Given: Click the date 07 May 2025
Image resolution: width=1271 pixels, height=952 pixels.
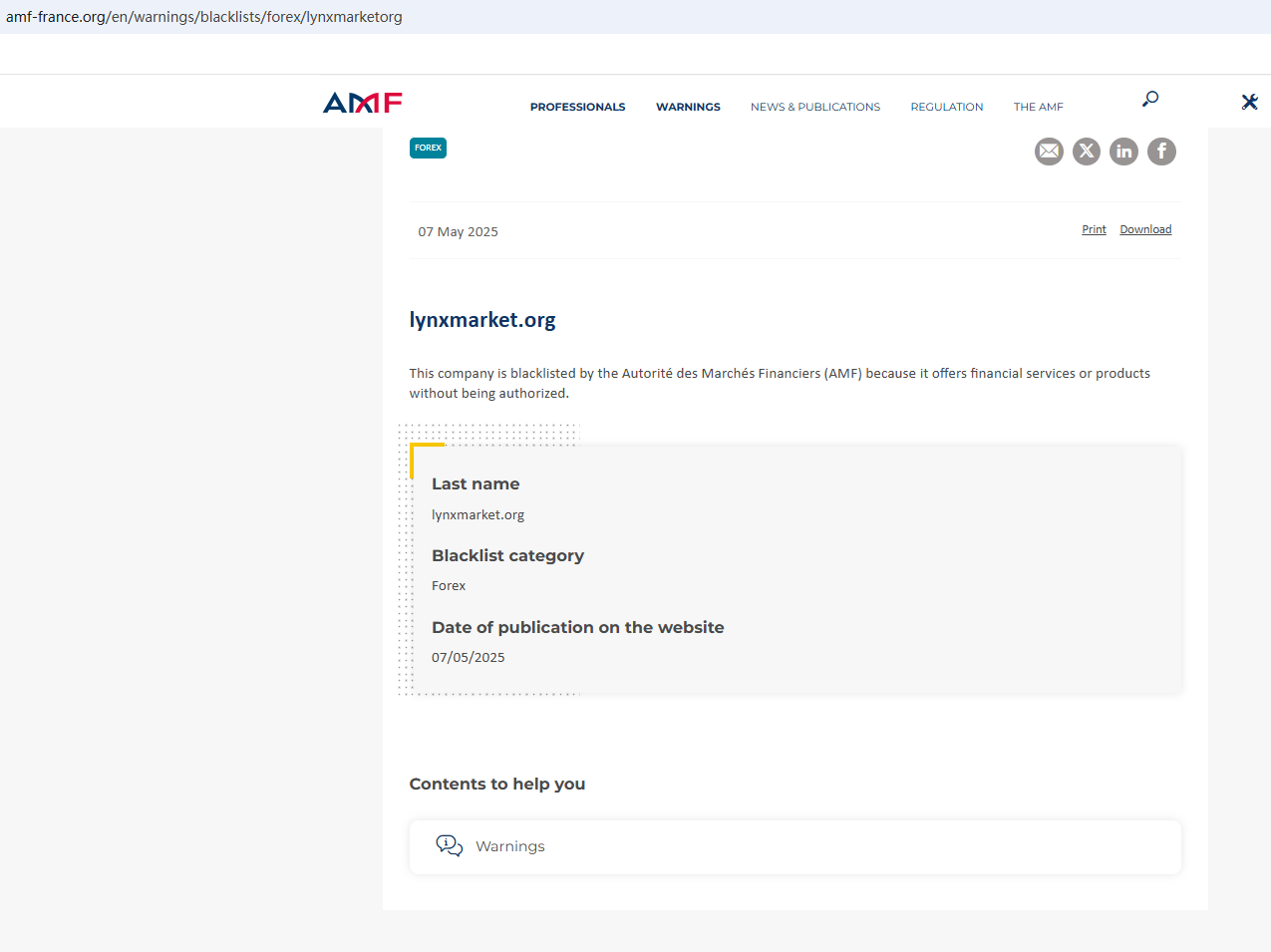Looking at the screenshot, I should click(x=458, y=231).
